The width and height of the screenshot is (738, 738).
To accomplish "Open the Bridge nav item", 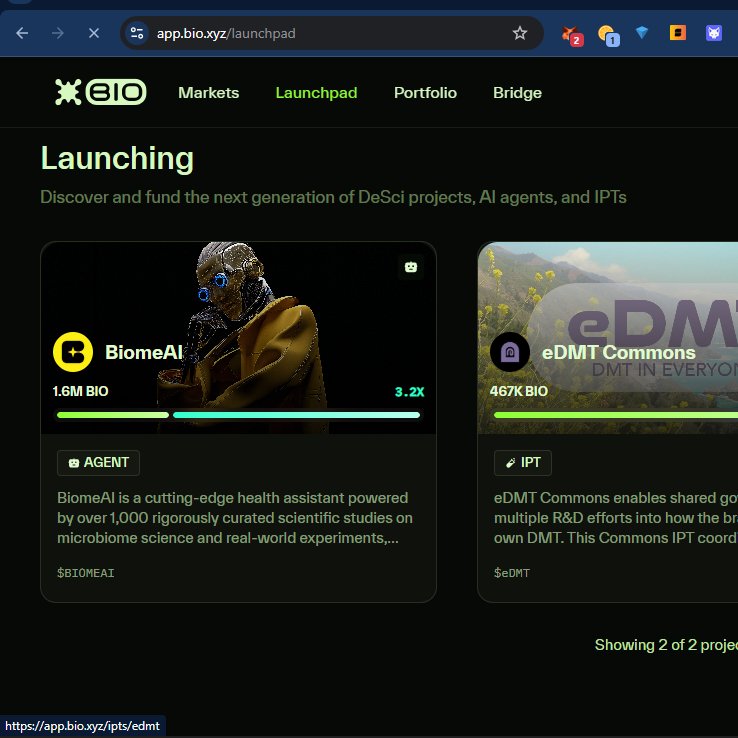I will pyautogui.click(x=517, y=93).
